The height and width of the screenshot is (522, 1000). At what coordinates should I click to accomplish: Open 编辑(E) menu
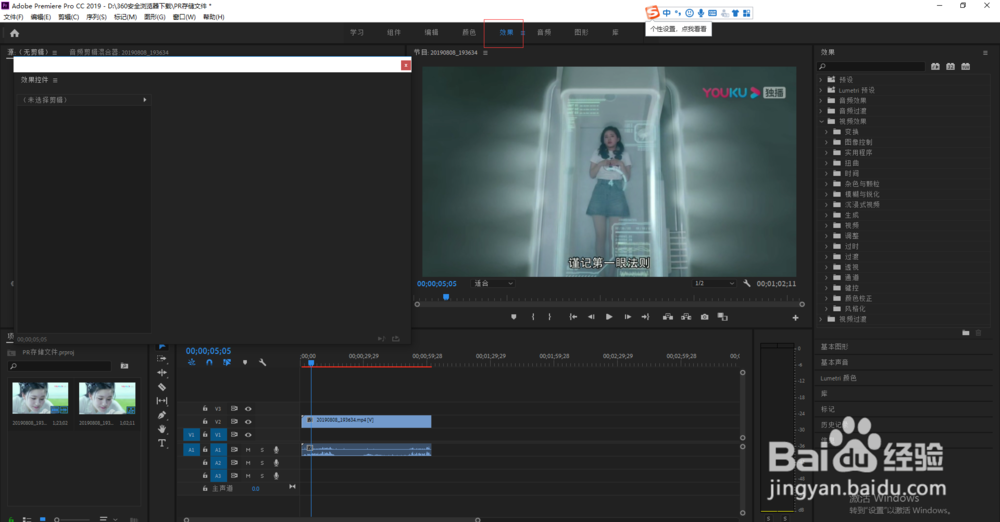point(40,17)
